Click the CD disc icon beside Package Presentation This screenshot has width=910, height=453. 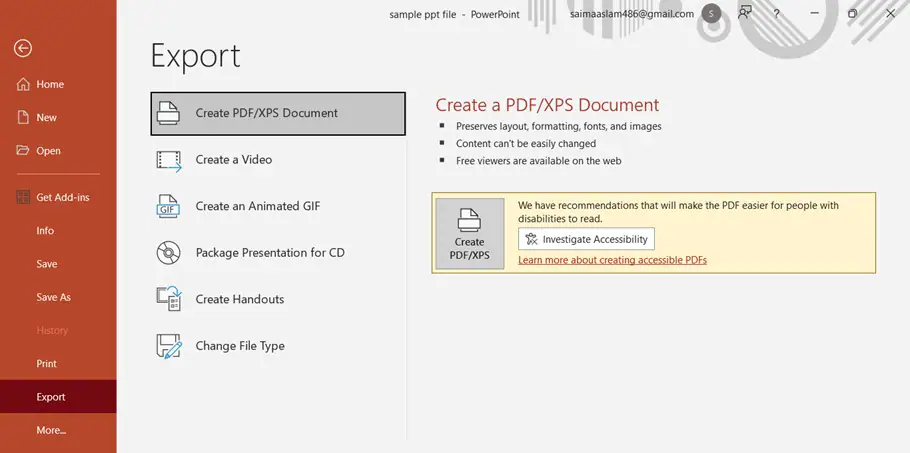168,253
